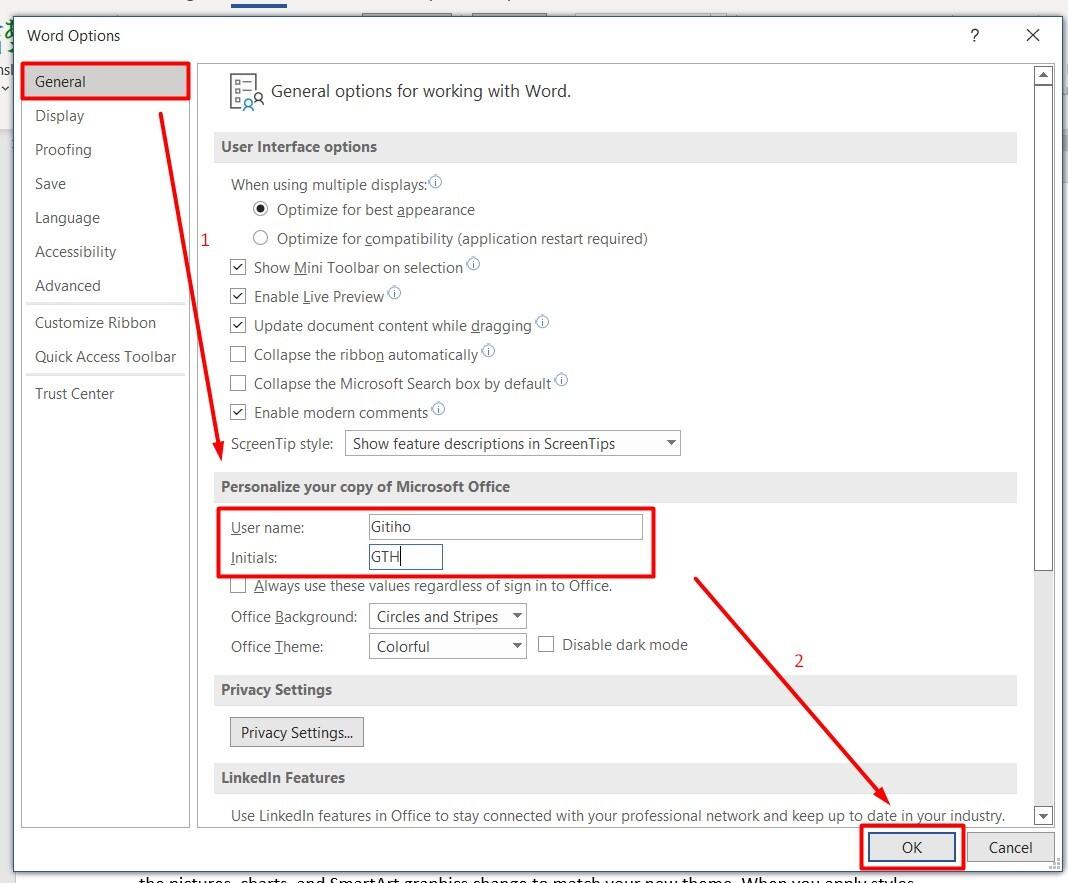
Task: Tick Disable dark mode checkbox
Action: click(x=546, y=644)
